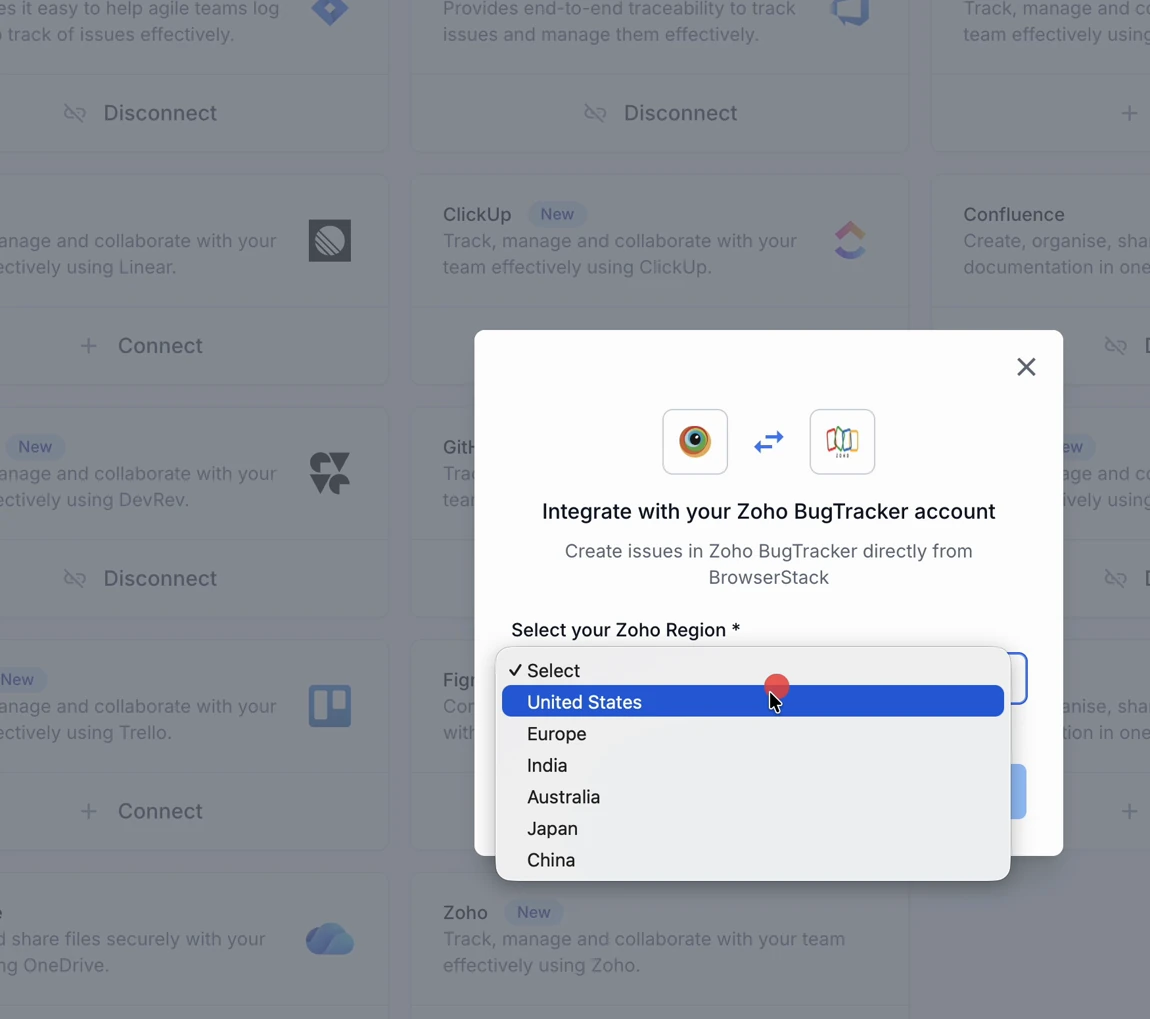Click the Trello logo icon
Screen dimensions: 1150x1019
(329, 706)
